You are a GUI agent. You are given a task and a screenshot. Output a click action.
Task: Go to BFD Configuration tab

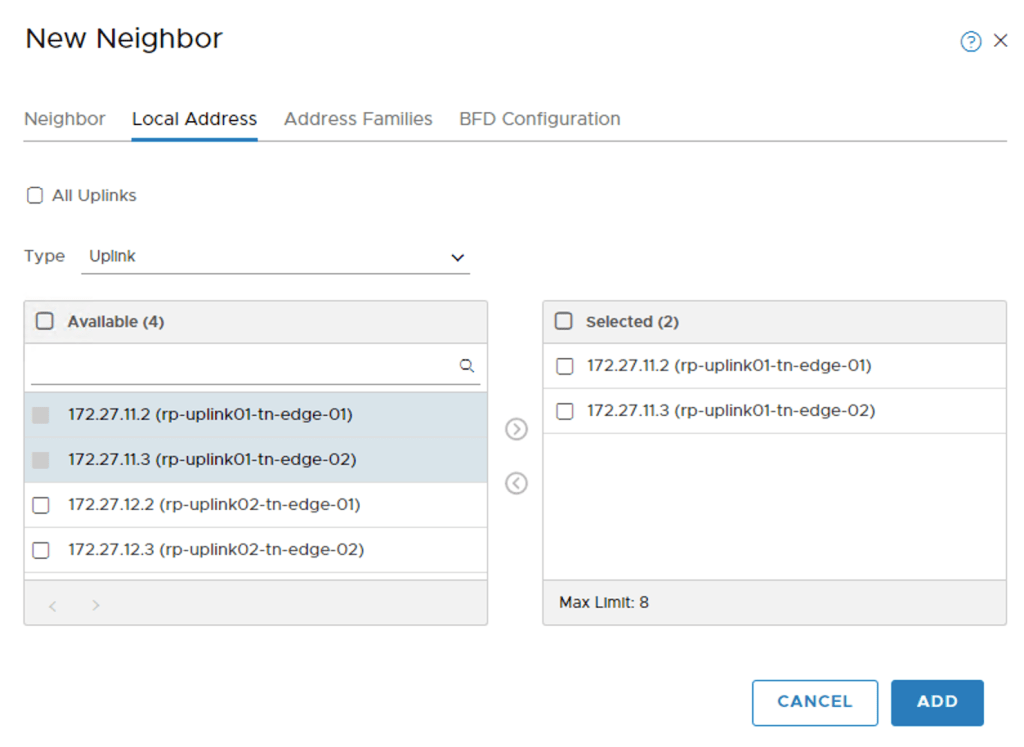pyautogui.click(x=540, y=119)
